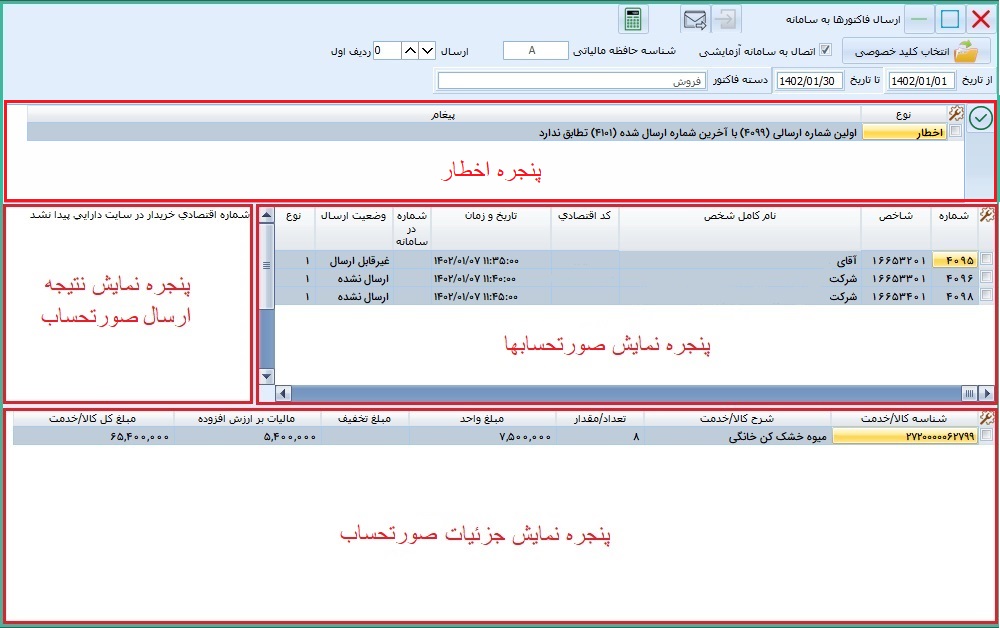Click the folder icon for private key

966,50
